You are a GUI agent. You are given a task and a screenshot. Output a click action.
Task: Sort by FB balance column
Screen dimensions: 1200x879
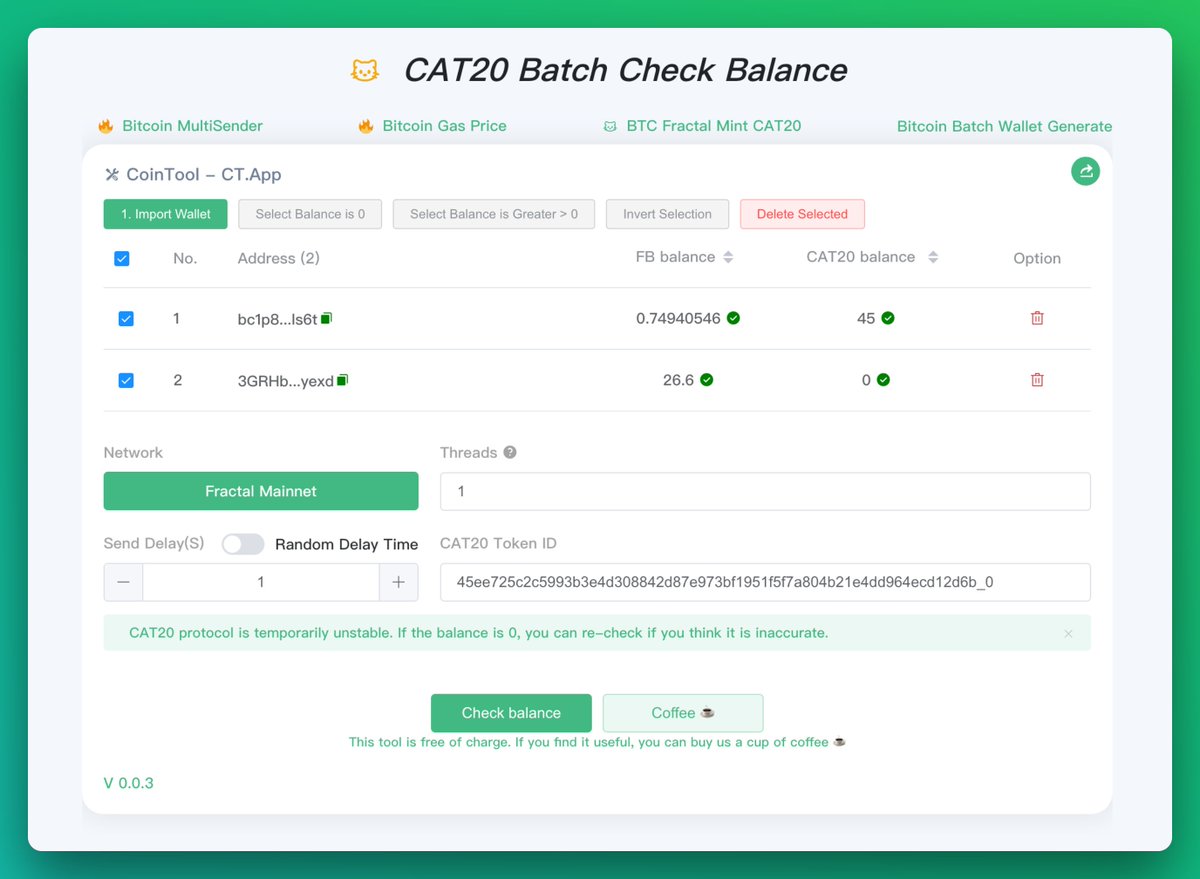click(729, 257)
